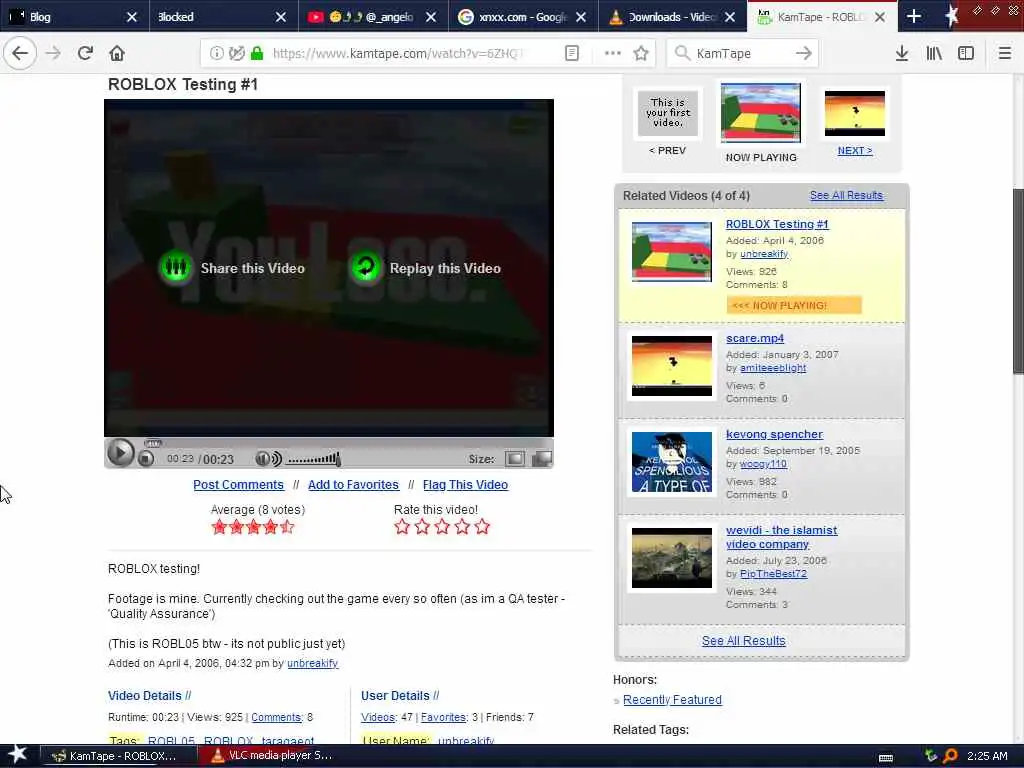1024x768 pixels.
Task: Select the normal video size icon
Action: tap(515, 459)
